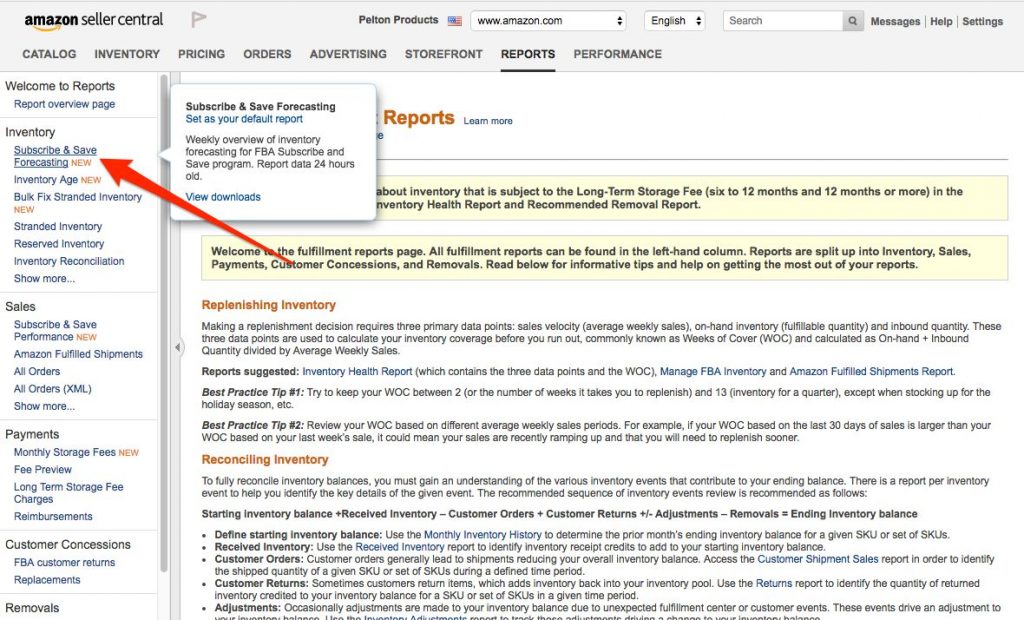
Task: Open the INVENTORY menu tab
Action: click(127, 54)
